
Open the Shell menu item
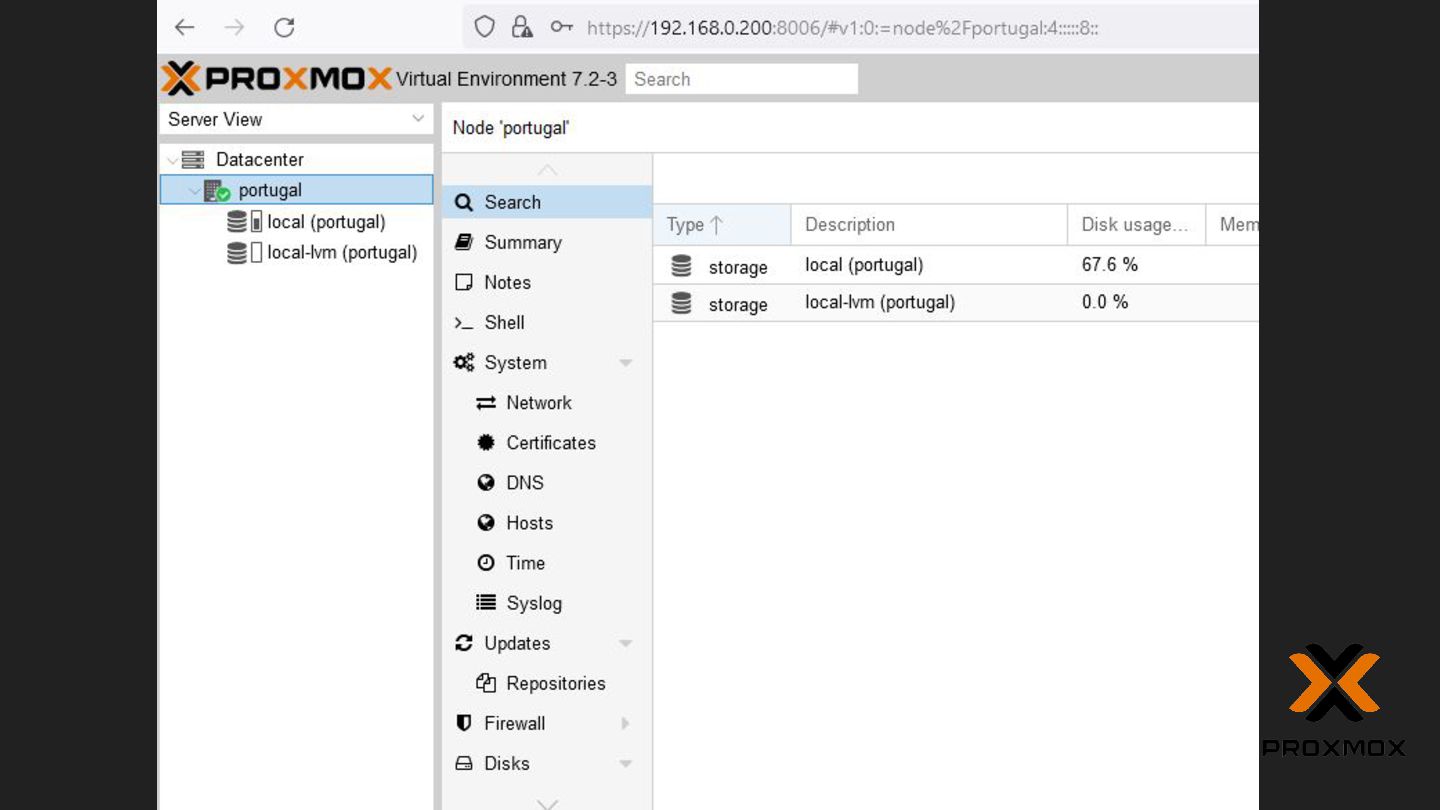coord(547,322)
